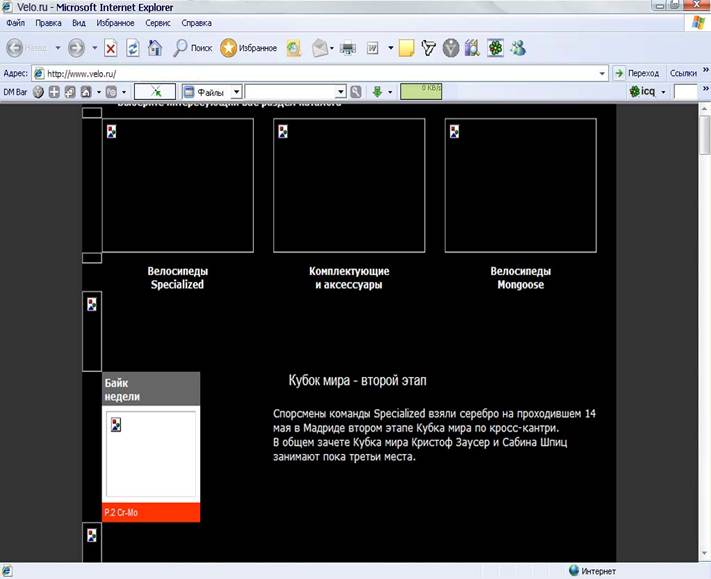Click into the address bar URL field
This screenshot has width=711, height=579.
point(320,73)
